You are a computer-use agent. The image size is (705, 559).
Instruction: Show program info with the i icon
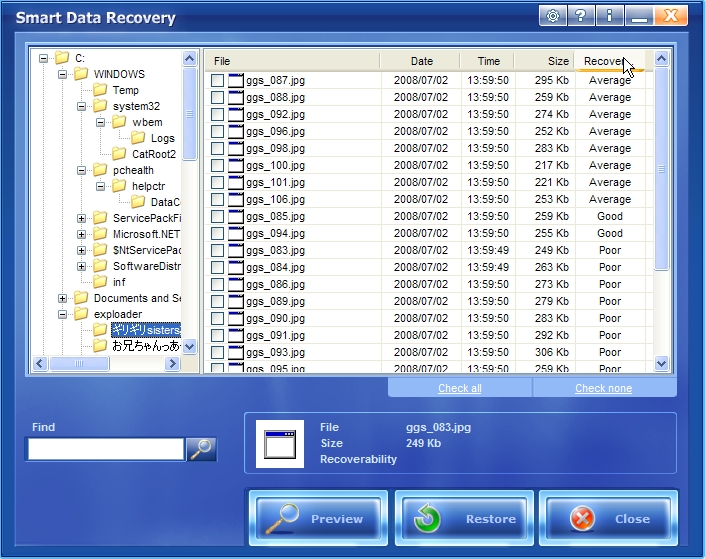click(609, 16)
